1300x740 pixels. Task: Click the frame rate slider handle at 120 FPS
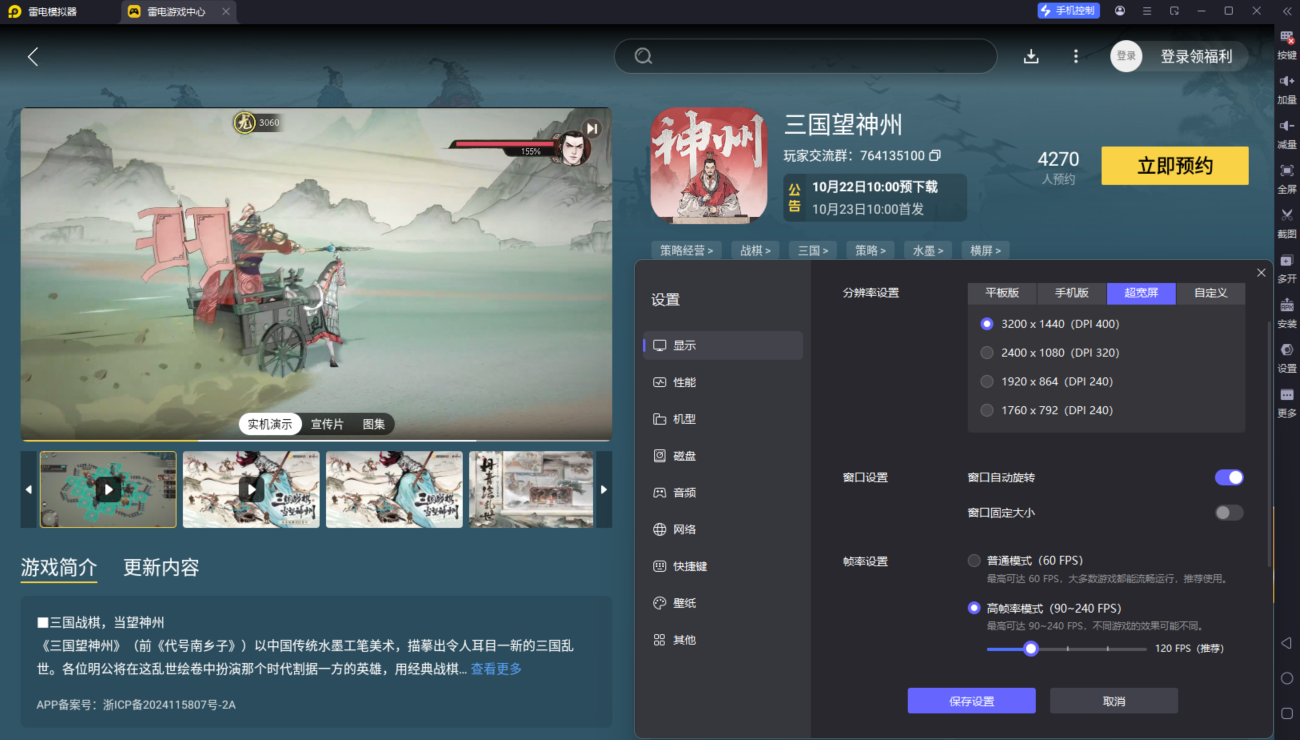click(1031, 648)
